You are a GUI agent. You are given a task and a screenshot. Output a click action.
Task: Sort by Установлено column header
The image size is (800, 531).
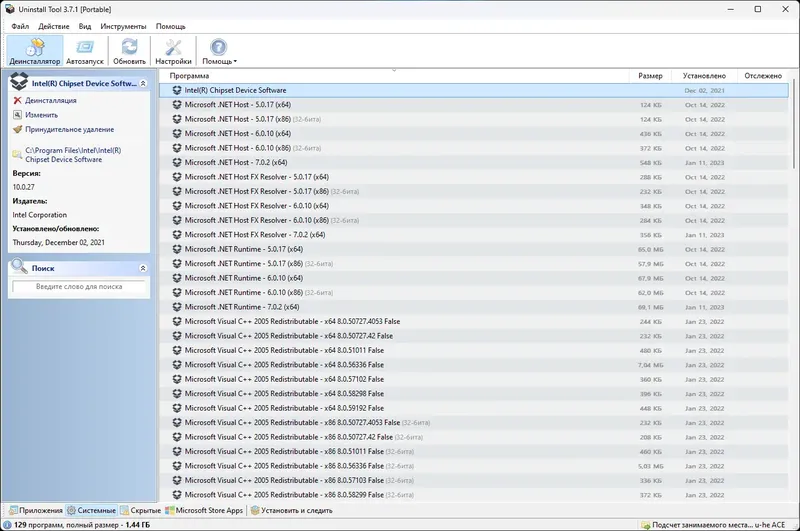point(704,75)
